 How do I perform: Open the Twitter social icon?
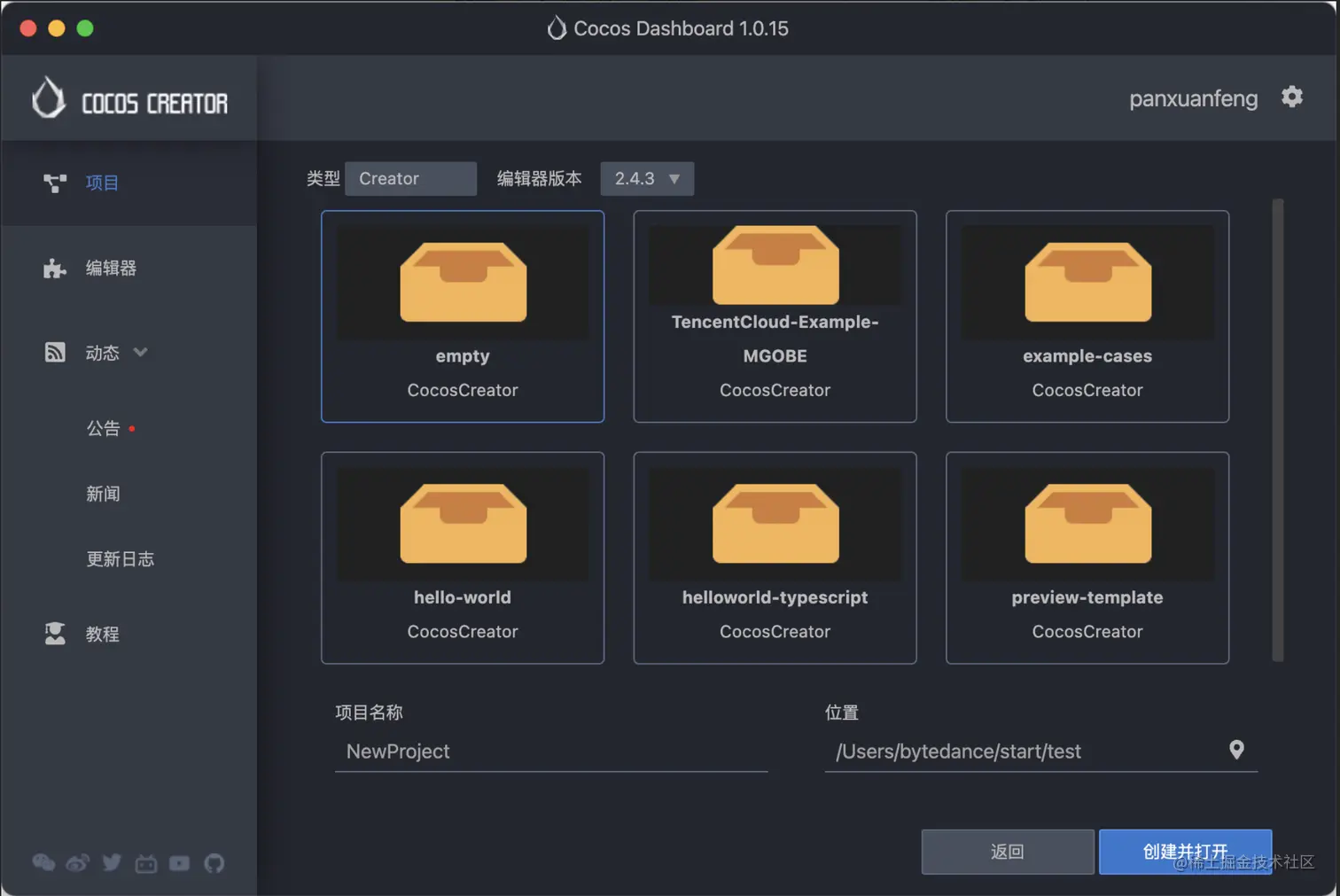tap(112, 862)
